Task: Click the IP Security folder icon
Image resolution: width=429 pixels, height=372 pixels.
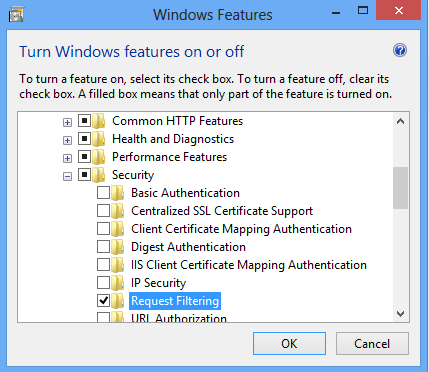Action: coord(118,283)
